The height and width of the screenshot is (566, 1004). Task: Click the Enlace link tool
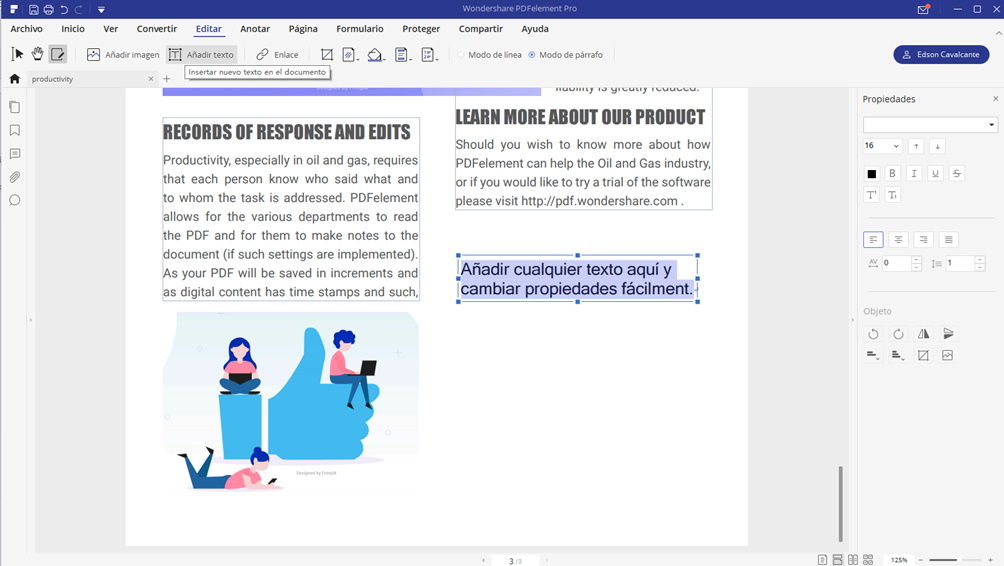[277, 55]
